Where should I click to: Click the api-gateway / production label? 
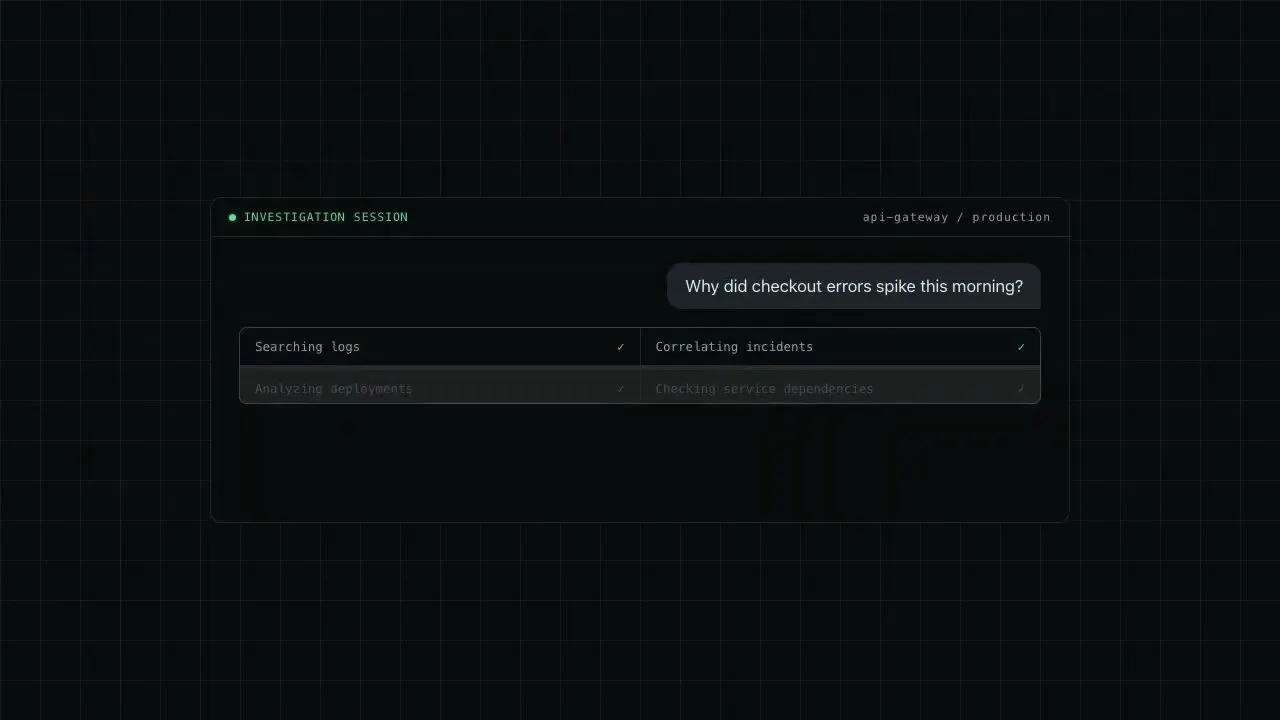click(956, 217)
